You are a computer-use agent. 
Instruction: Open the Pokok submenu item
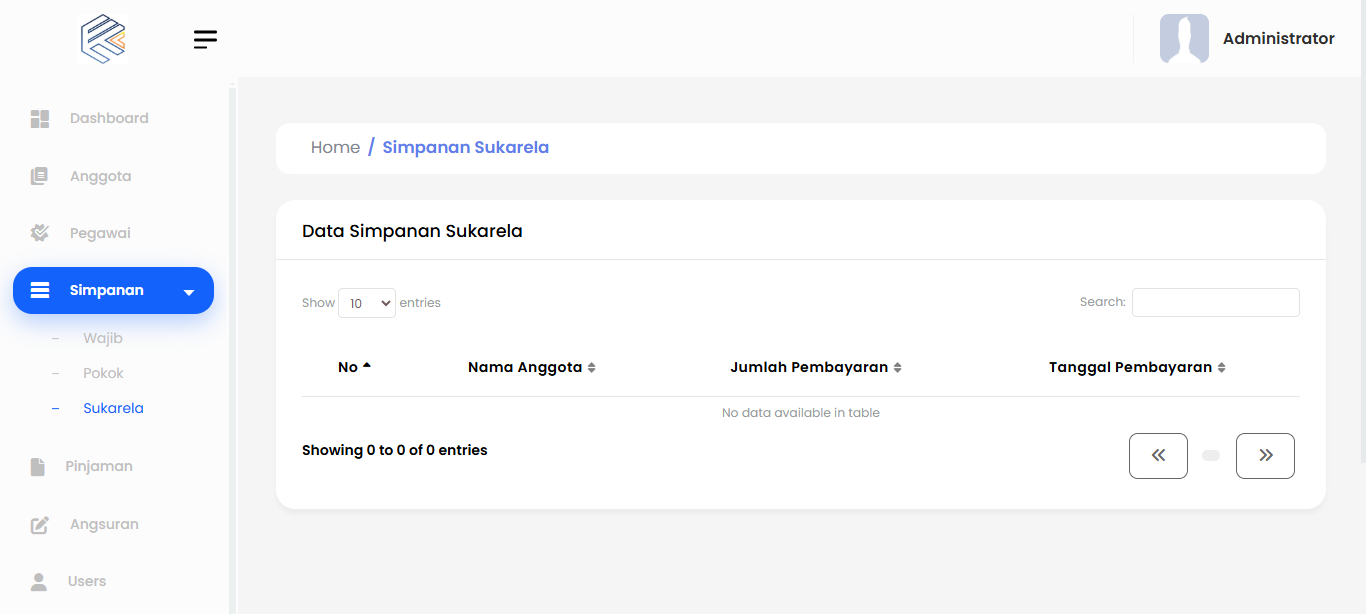(x=103, y=373)
